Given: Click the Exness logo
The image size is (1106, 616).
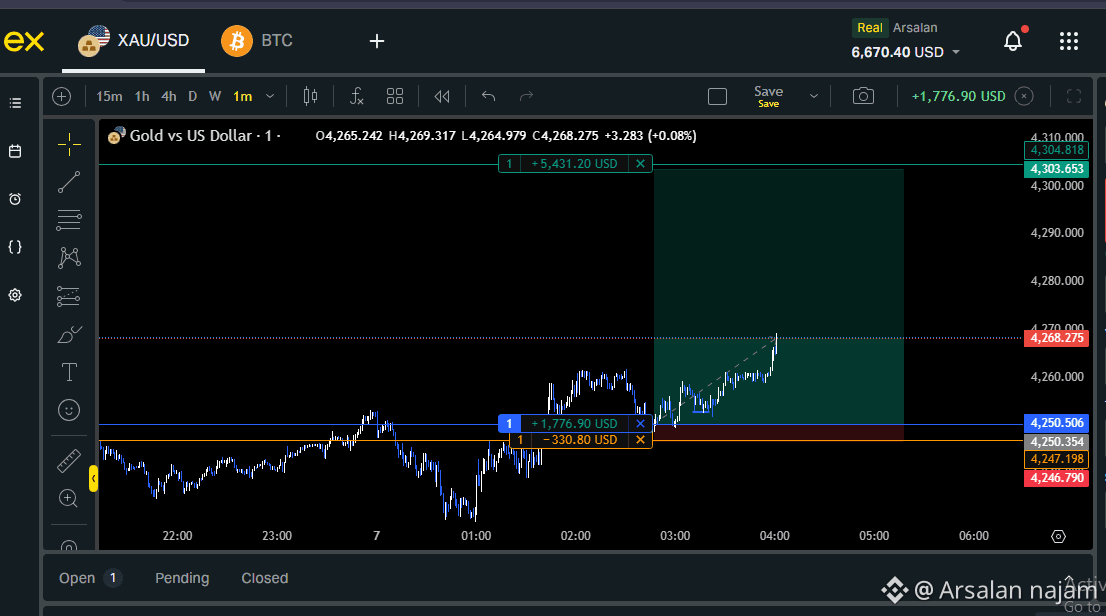Looking at the screenshot, I should pyautogui.click(x=24, y=41).
